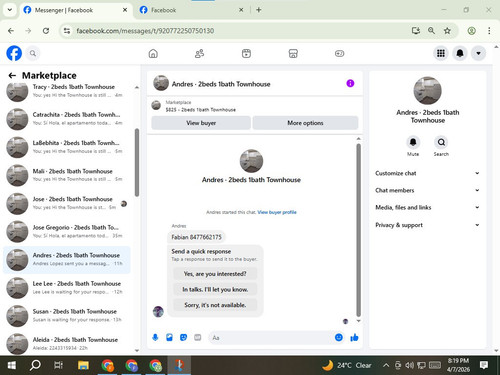Expand Media, files and links section
Viewport: 500px width, 375px height.
click(428, 207)
